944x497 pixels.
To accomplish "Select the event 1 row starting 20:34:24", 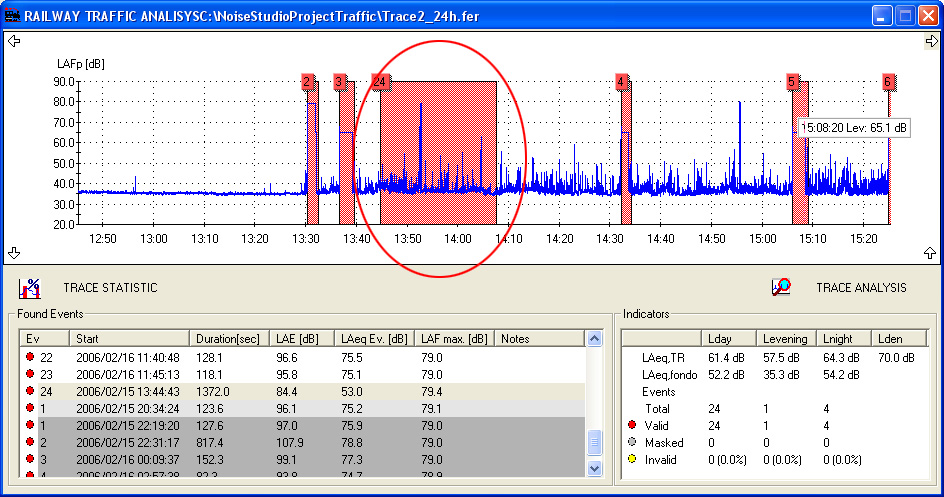I will point(302,409).
